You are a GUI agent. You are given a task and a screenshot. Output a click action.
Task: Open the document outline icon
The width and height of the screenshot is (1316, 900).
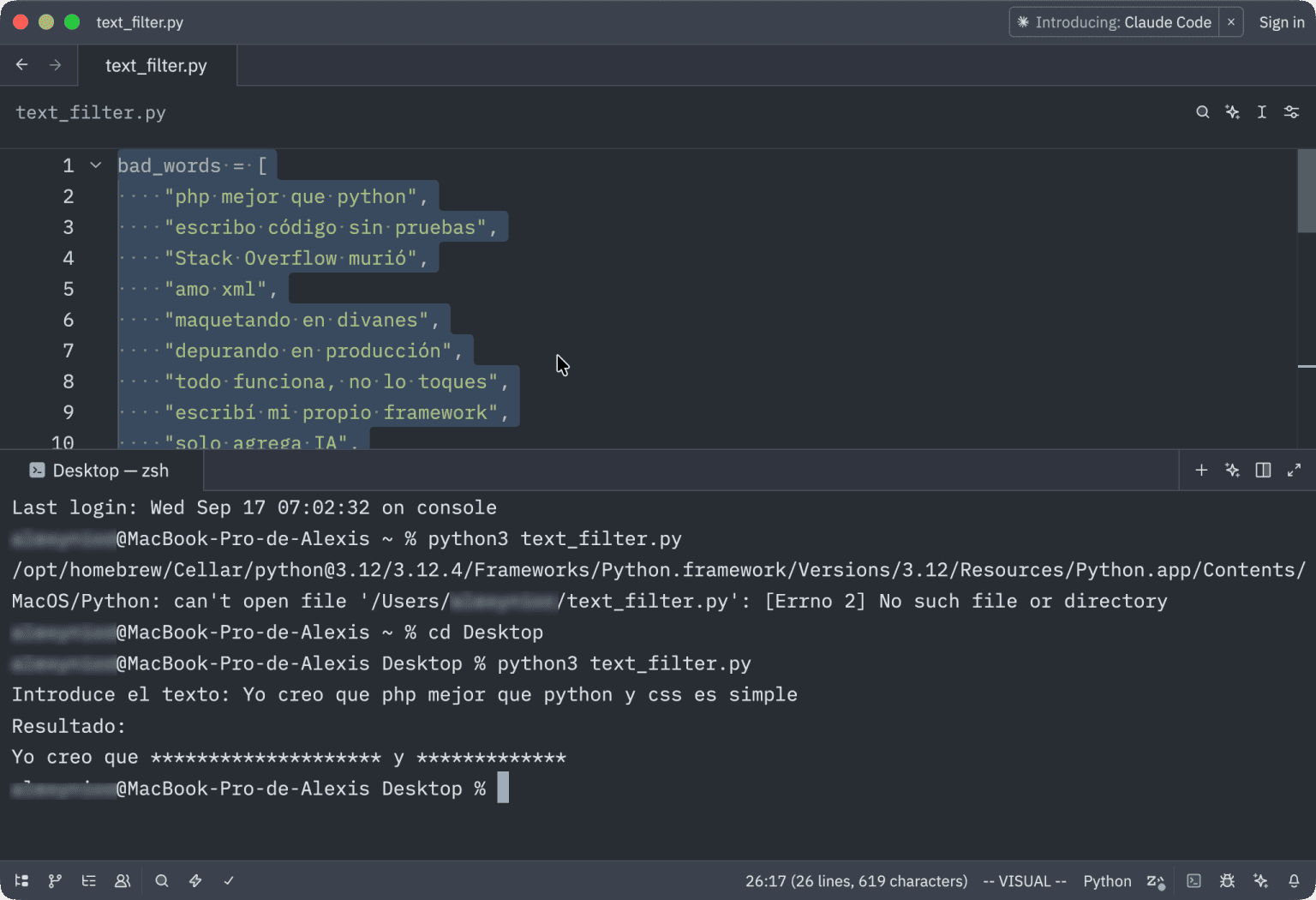[88, 880]
